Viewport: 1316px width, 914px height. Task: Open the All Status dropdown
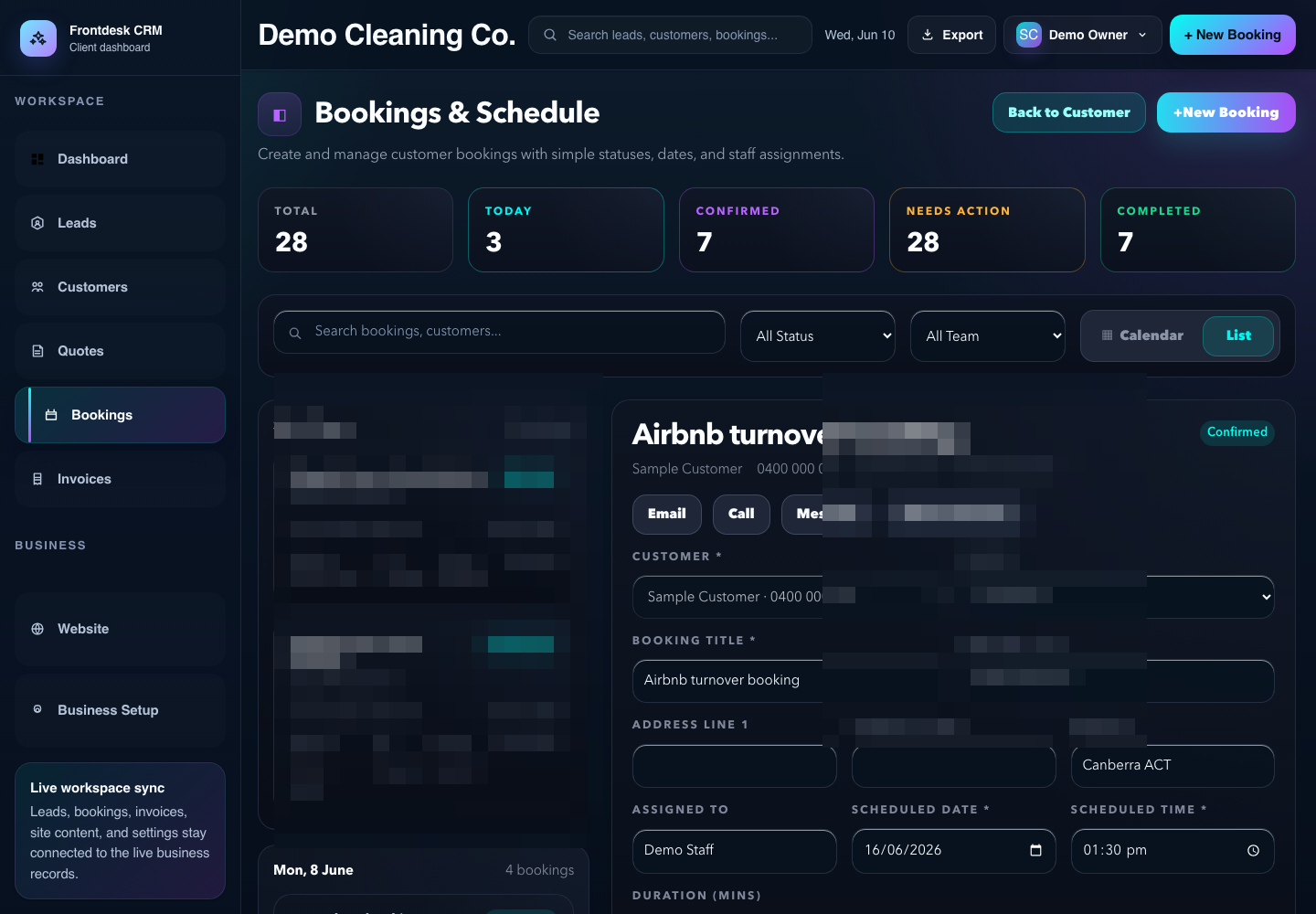click(x=818, y=336)
